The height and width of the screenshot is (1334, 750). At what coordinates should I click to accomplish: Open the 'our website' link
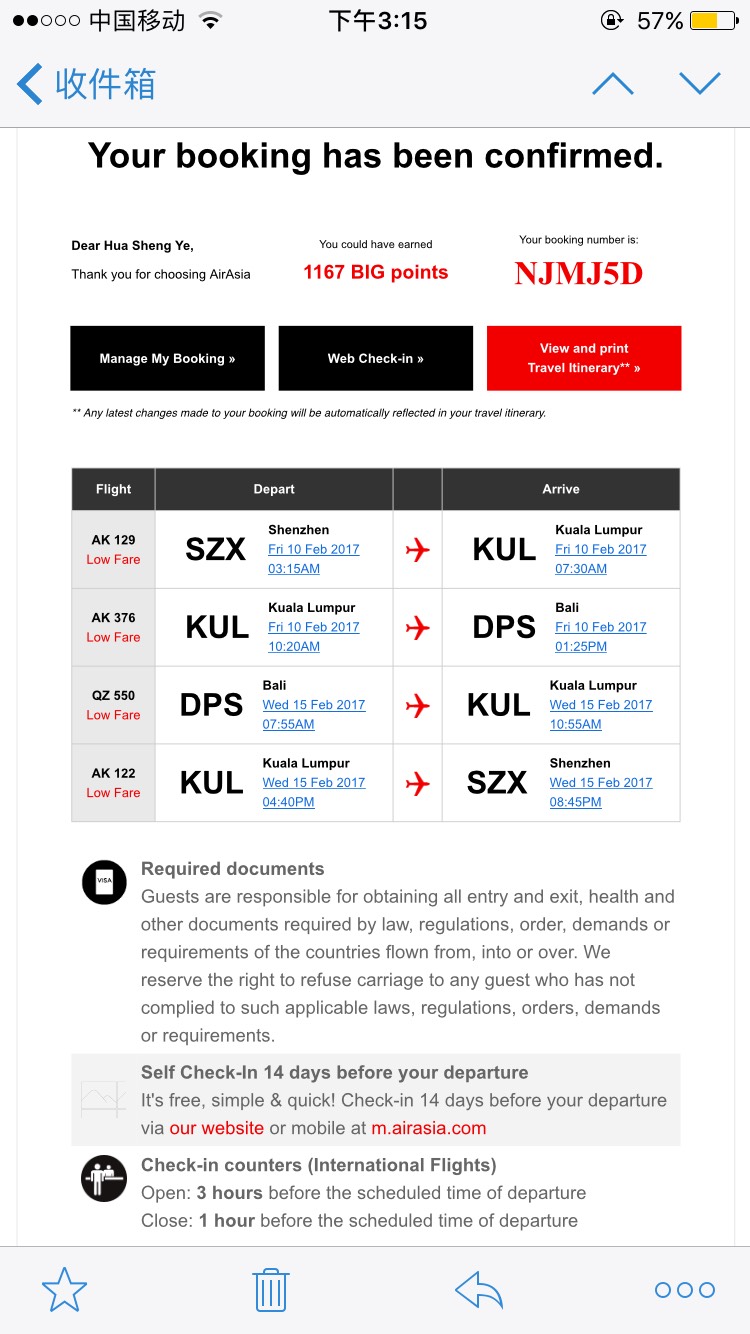217,1128
